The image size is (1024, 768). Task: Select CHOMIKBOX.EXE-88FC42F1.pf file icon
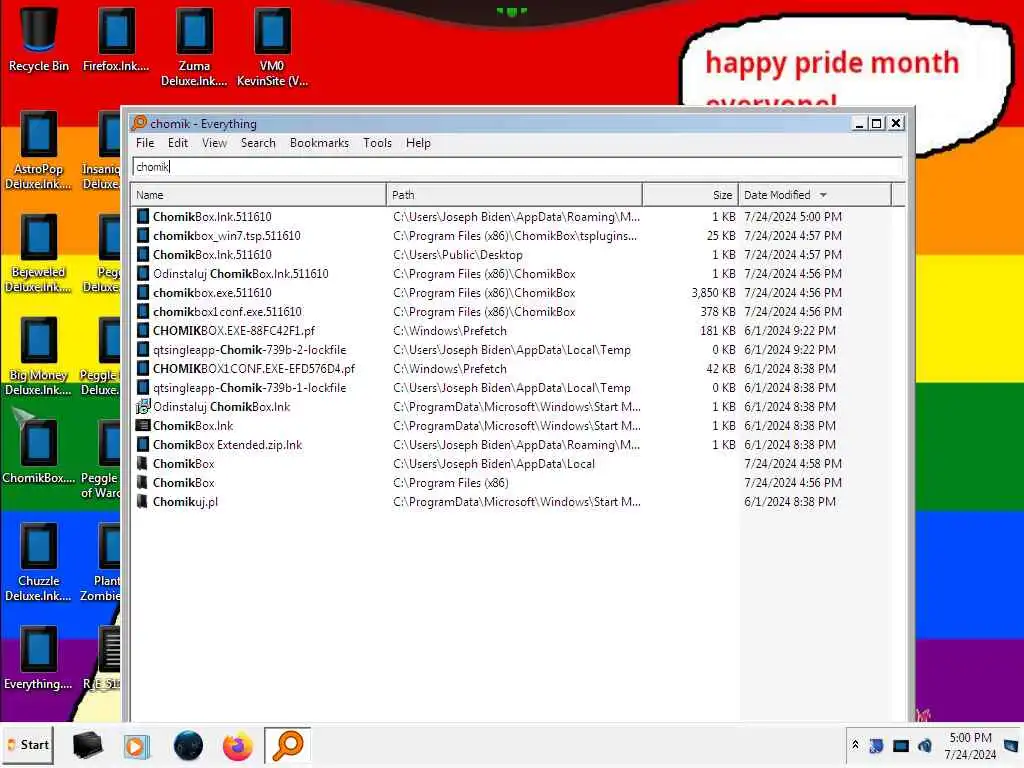tap(142, 330)
